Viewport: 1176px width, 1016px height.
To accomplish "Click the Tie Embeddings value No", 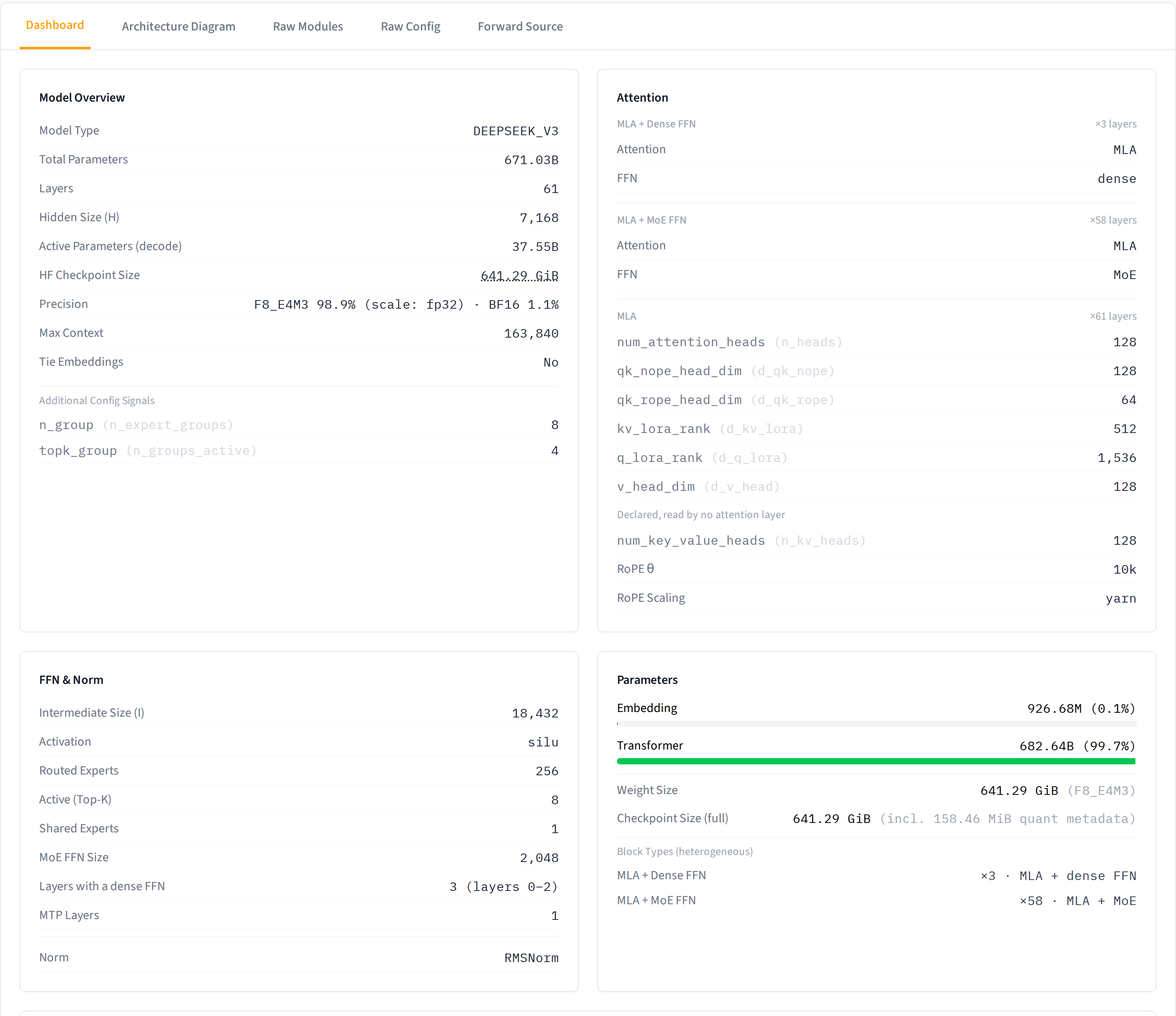I will click(x=550, y=363).
